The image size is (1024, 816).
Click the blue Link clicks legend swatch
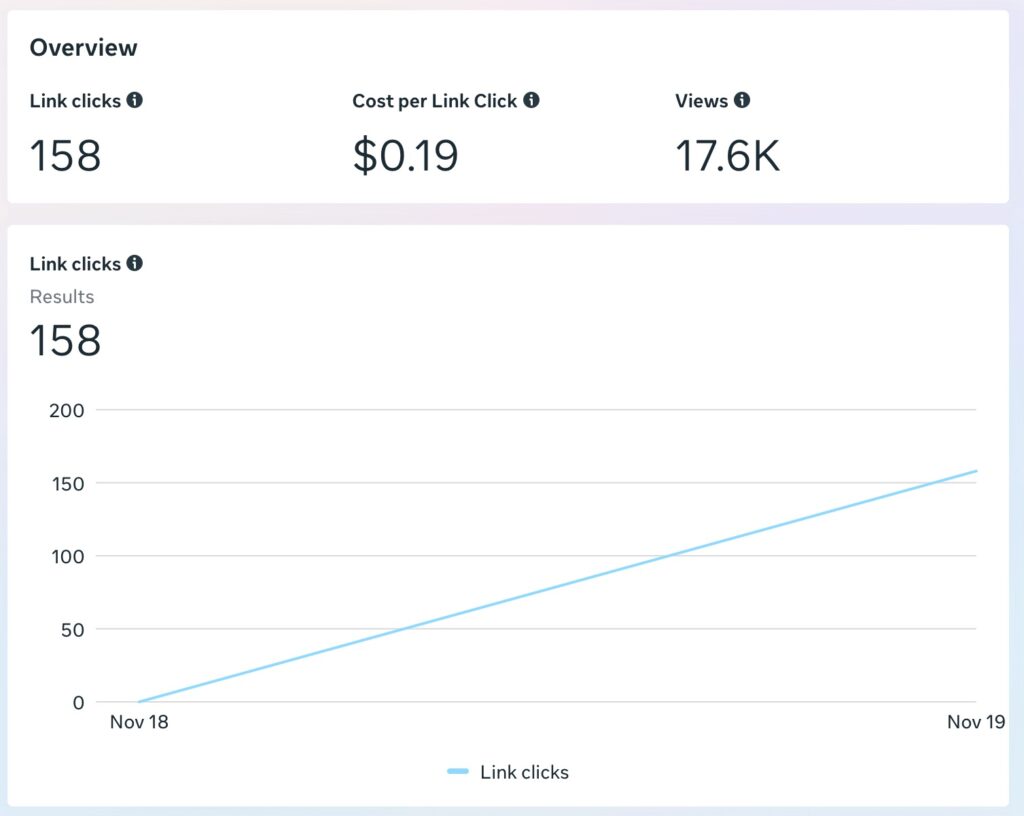click(x=458, y=772)
